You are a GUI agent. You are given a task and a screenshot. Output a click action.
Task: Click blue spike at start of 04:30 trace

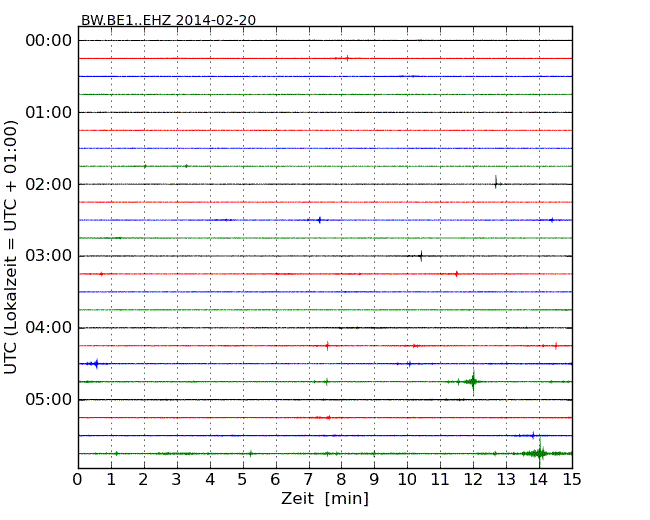click(96, 364)
